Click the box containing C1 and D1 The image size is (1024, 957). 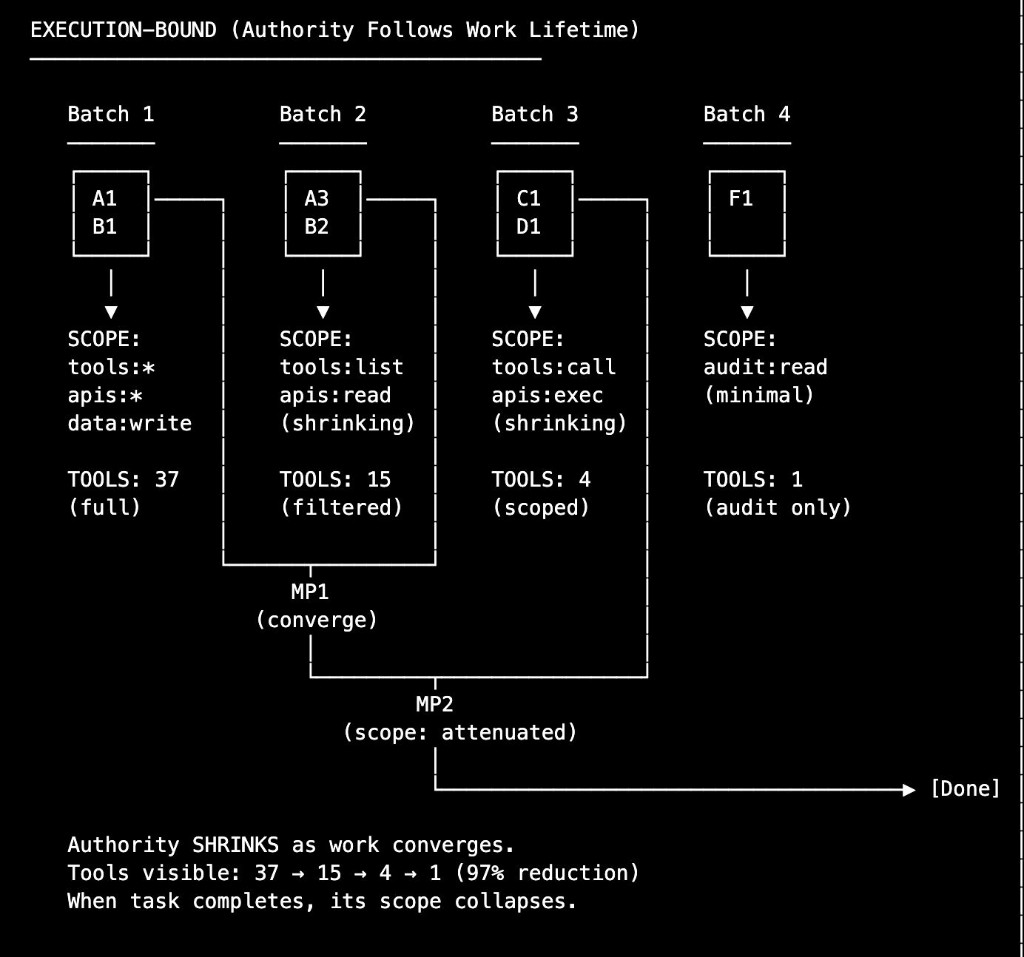[x=535, y=213]
